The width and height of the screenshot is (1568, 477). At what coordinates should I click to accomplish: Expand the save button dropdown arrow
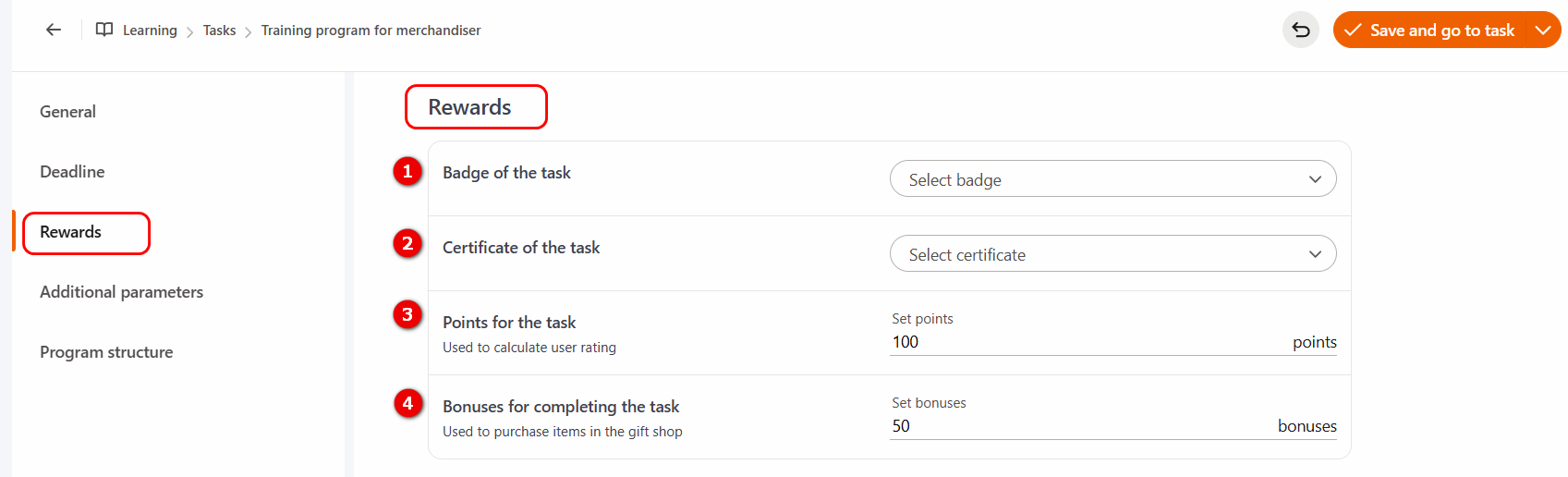tap(1542, 31)
